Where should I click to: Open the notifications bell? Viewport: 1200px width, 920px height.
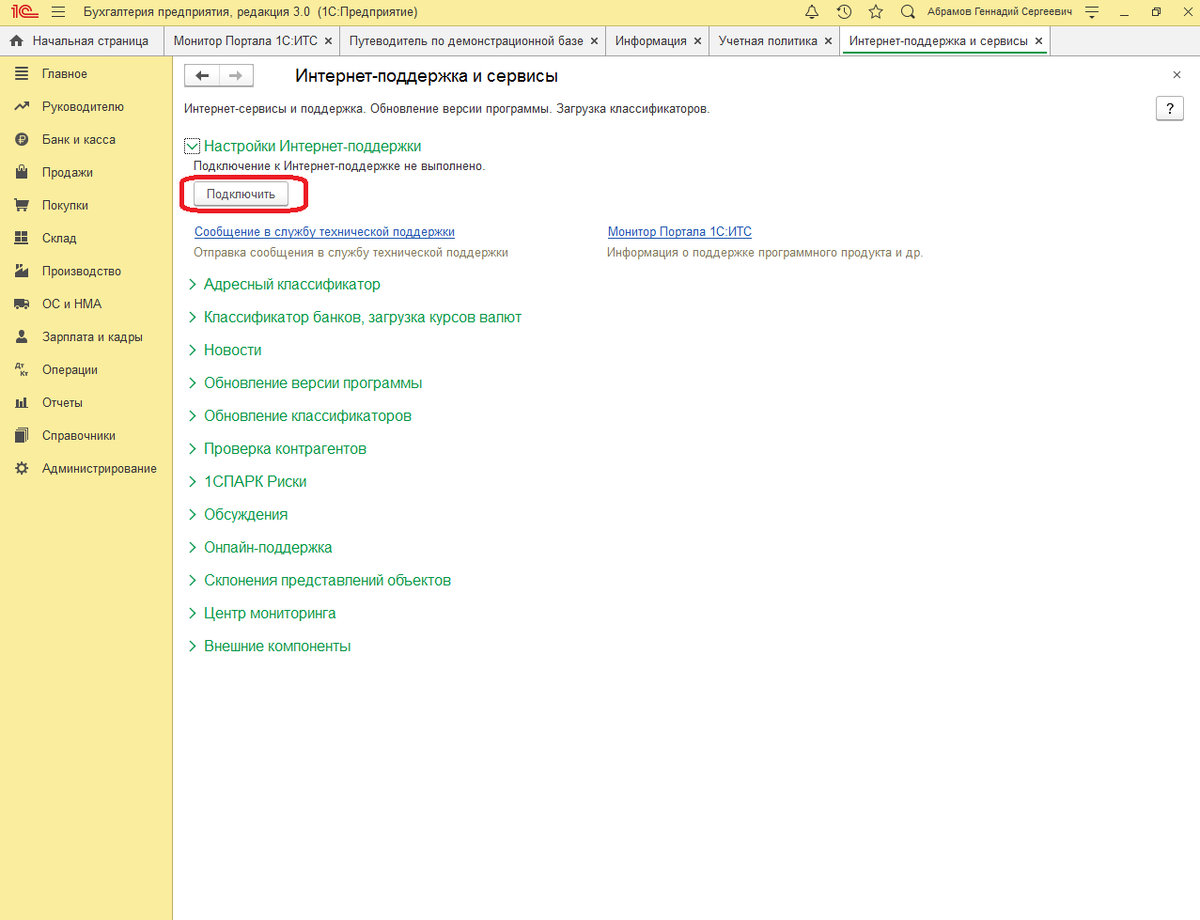[811, 12]
